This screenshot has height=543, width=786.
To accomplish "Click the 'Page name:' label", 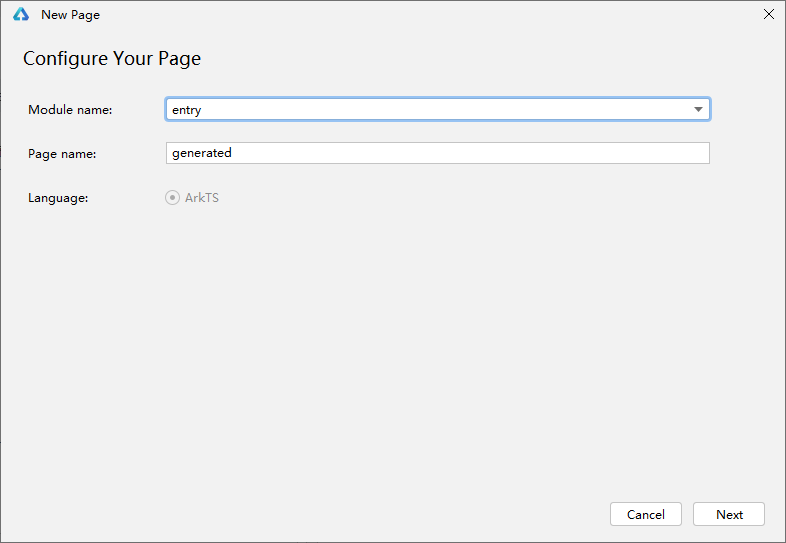I will coord(62,154).
